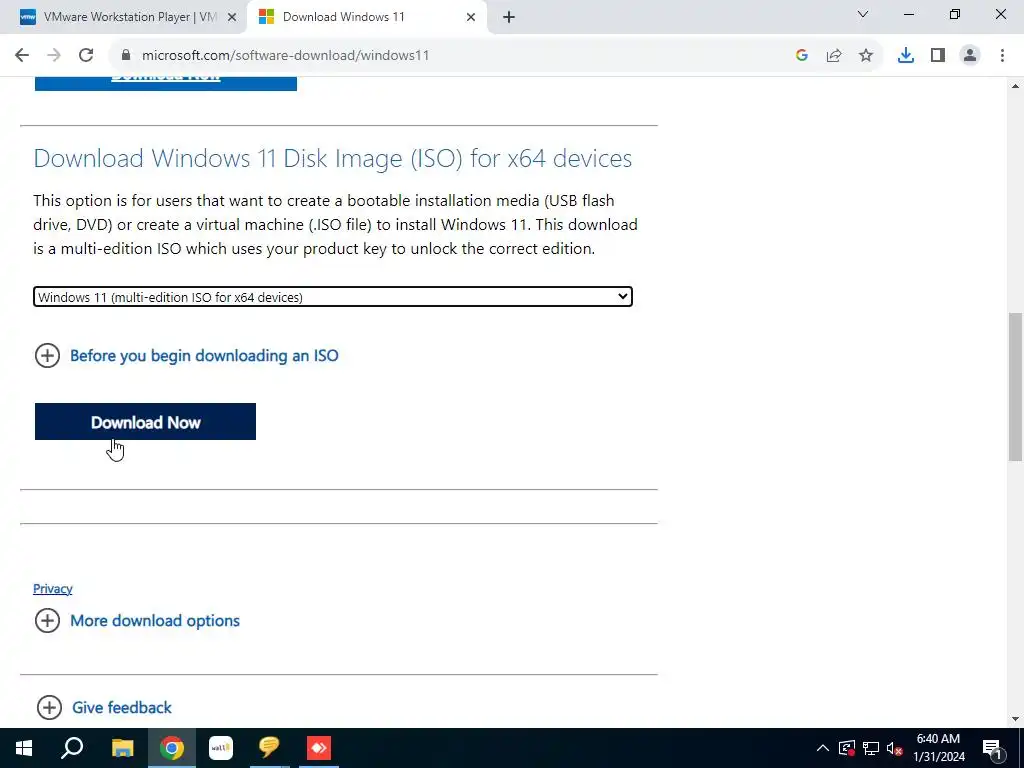Click the browser forward arrow

click(54, 56)
